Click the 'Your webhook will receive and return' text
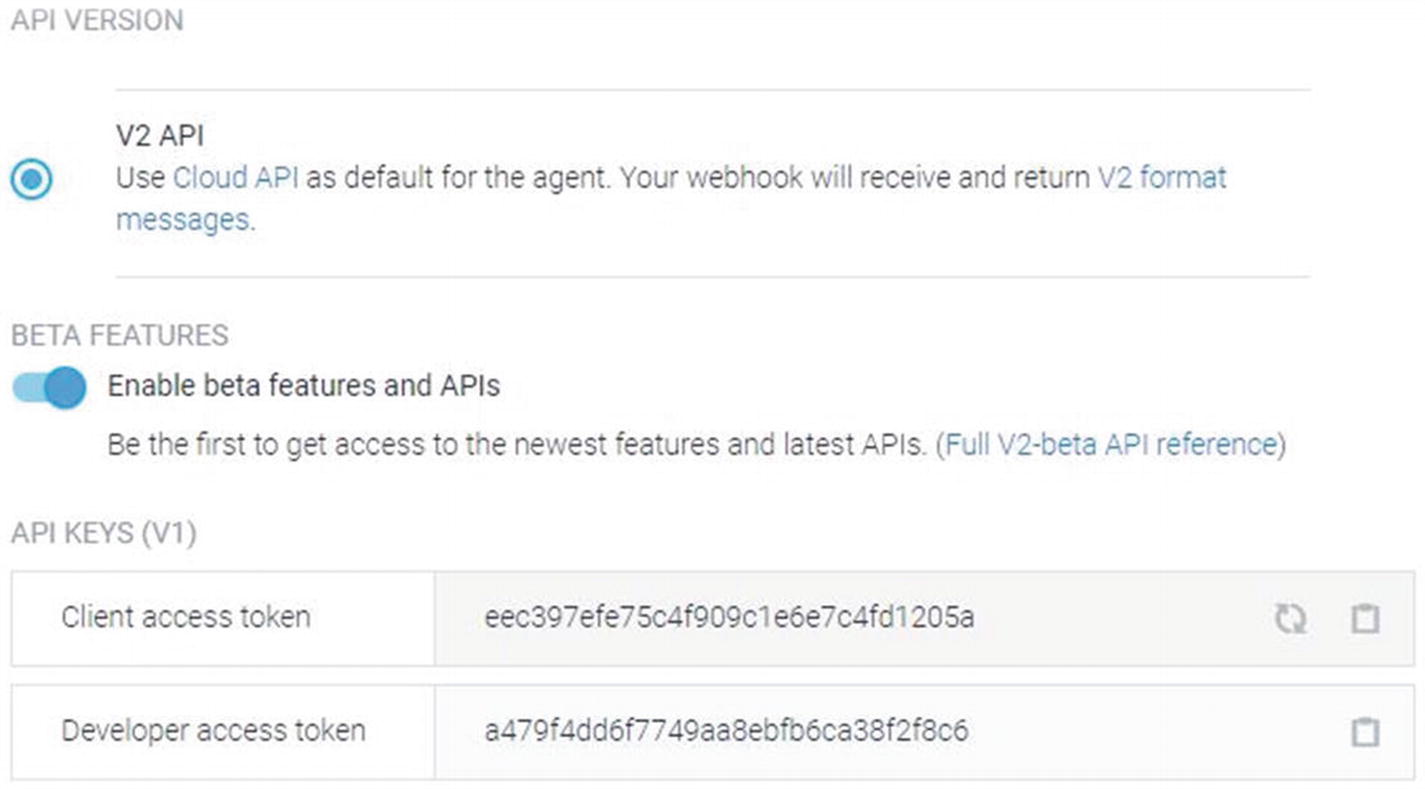 855,178
